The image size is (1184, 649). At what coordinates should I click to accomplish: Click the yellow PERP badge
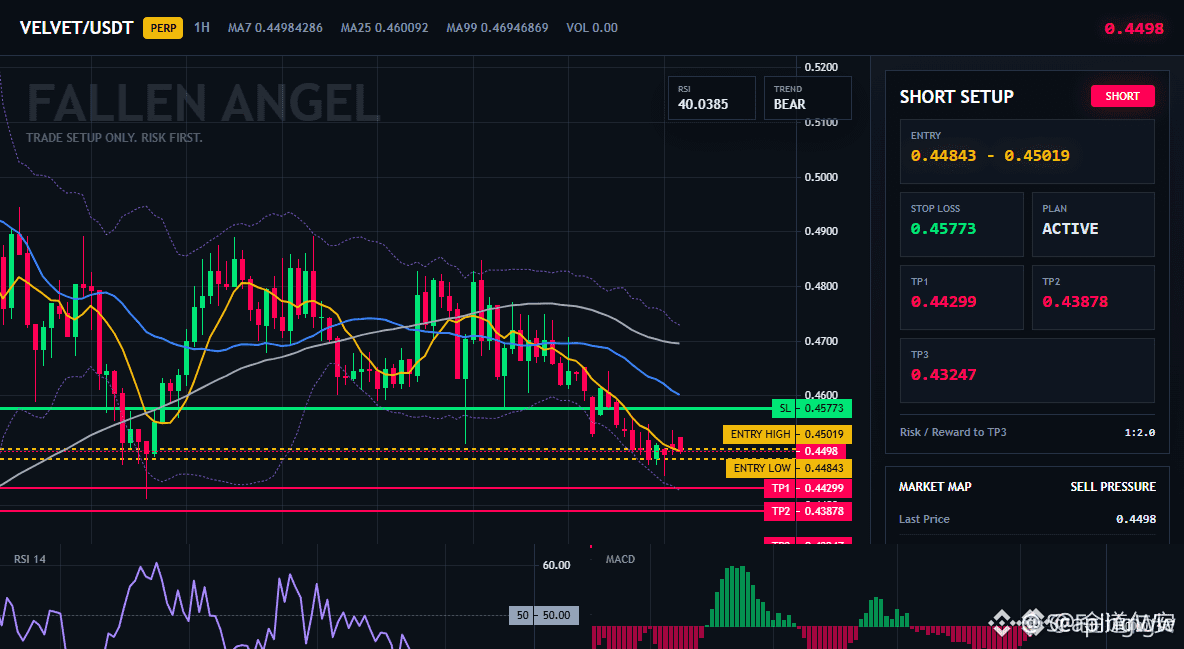[x=163, y=28]
